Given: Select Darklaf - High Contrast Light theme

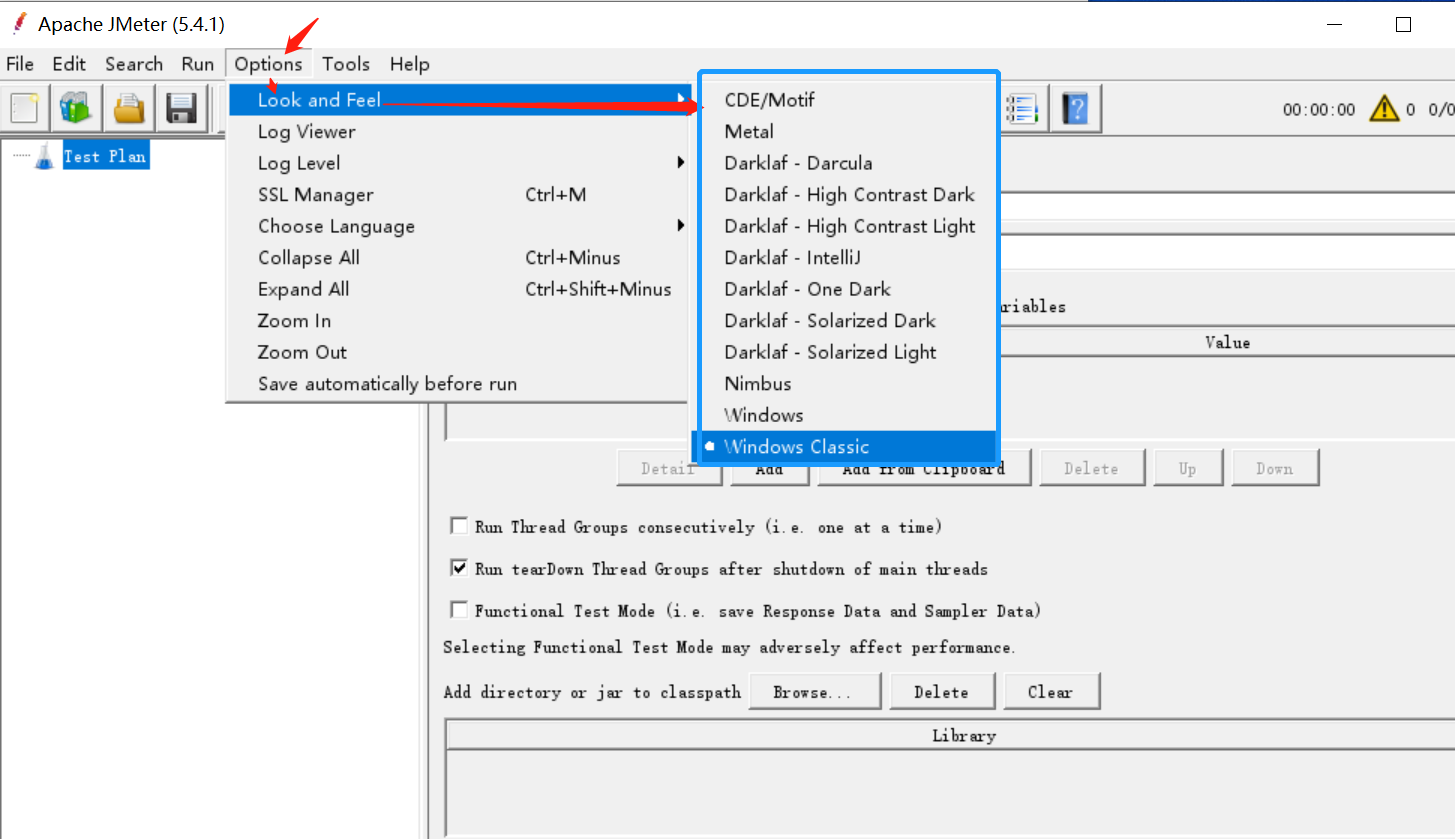Looking at the screenshot, I should pos(848,226).
